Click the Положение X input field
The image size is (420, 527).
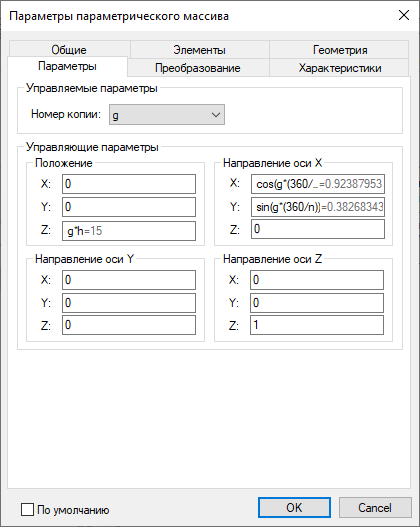[129, 184]
